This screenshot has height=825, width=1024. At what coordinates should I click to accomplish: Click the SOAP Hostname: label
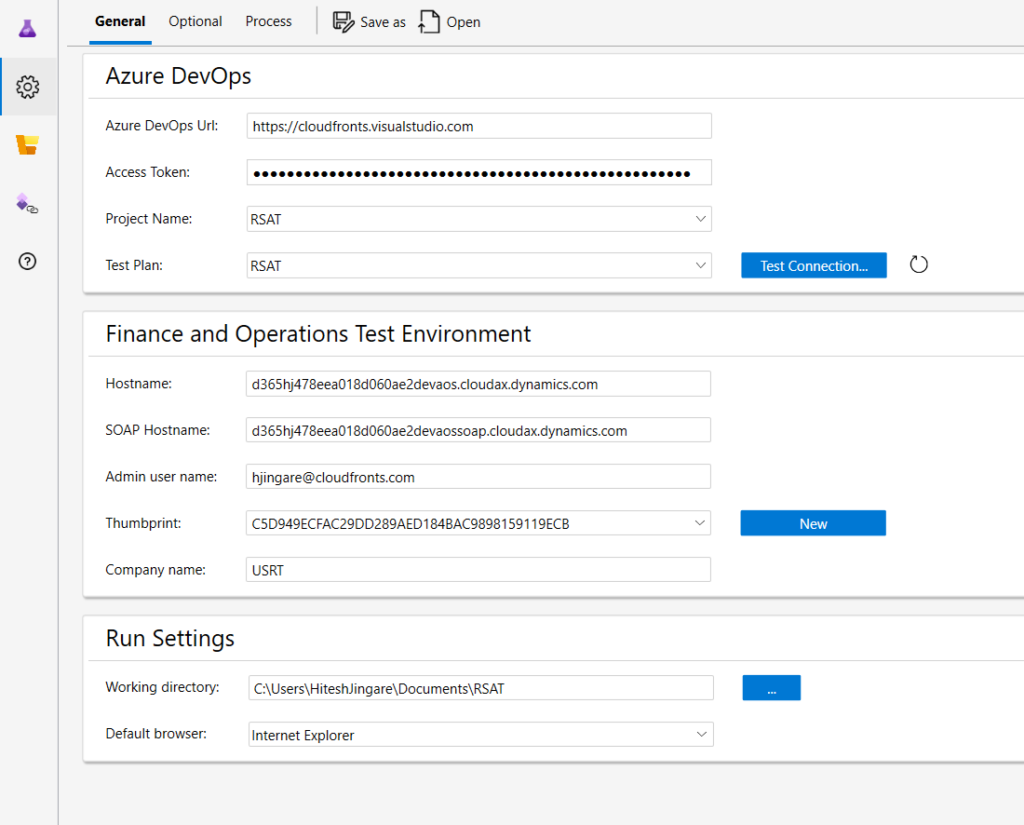(x=157, y=430)
